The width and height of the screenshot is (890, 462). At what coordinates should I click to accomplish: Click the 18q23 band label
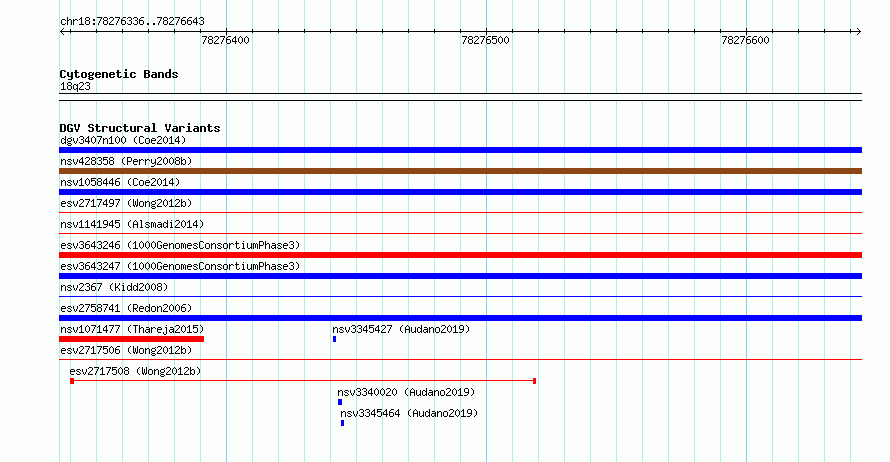75,86
